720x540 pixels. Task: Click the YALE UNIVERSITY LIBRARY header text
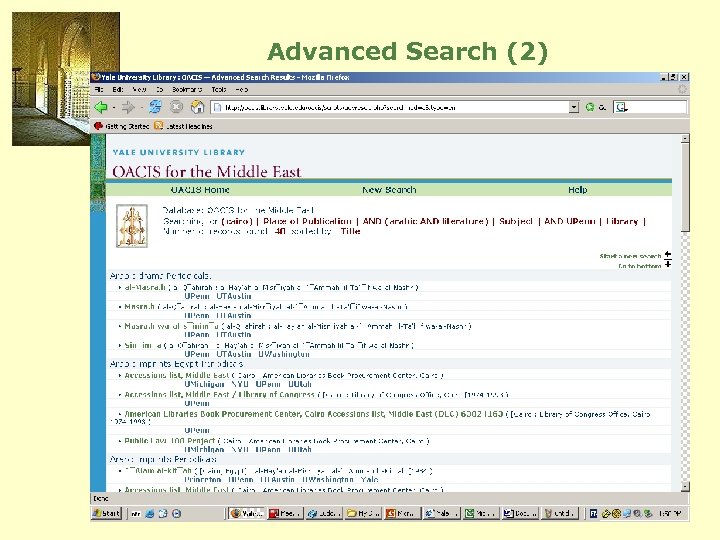tap(179, 152)
